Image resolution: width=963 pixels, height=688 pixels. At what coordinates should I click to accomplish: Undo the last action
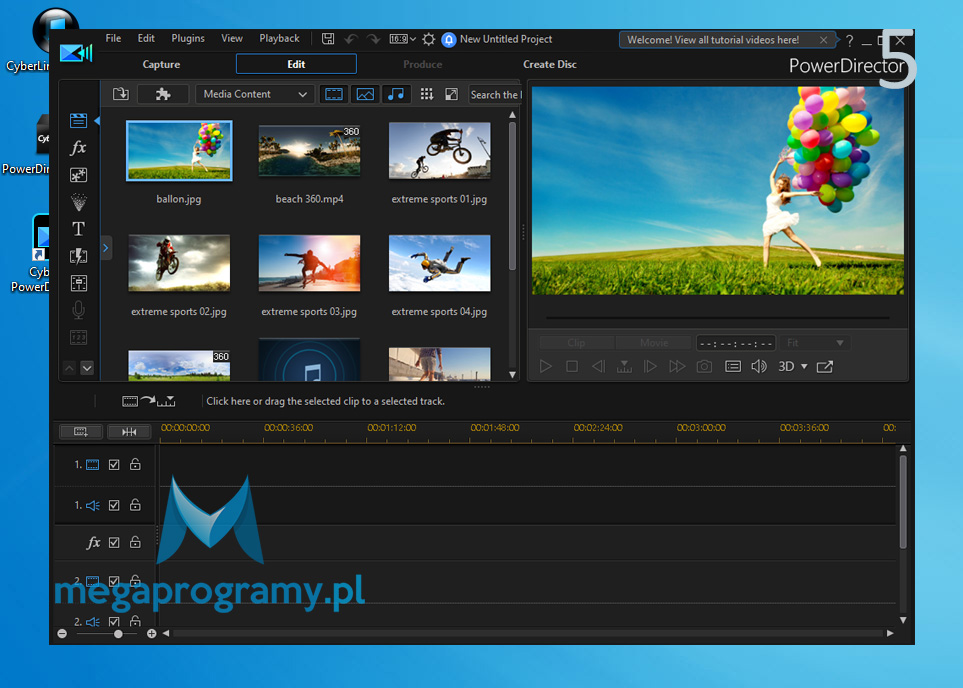[x=351, y=39]
